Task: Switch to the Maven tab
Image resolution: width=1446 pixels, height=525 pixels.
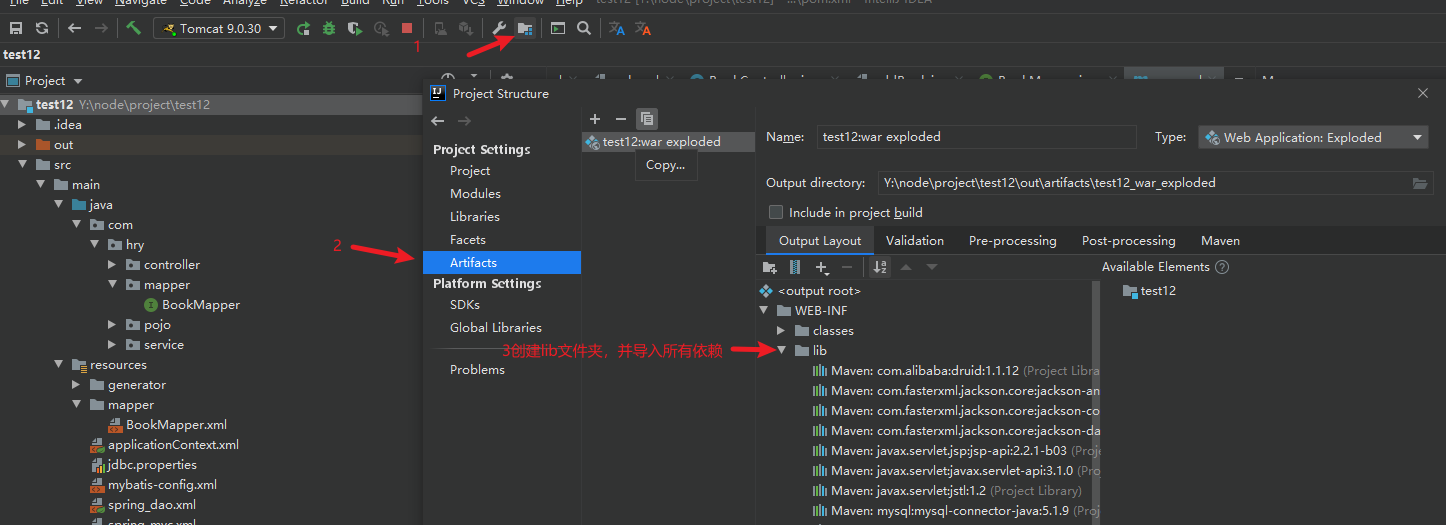Action: point(1220,241)
